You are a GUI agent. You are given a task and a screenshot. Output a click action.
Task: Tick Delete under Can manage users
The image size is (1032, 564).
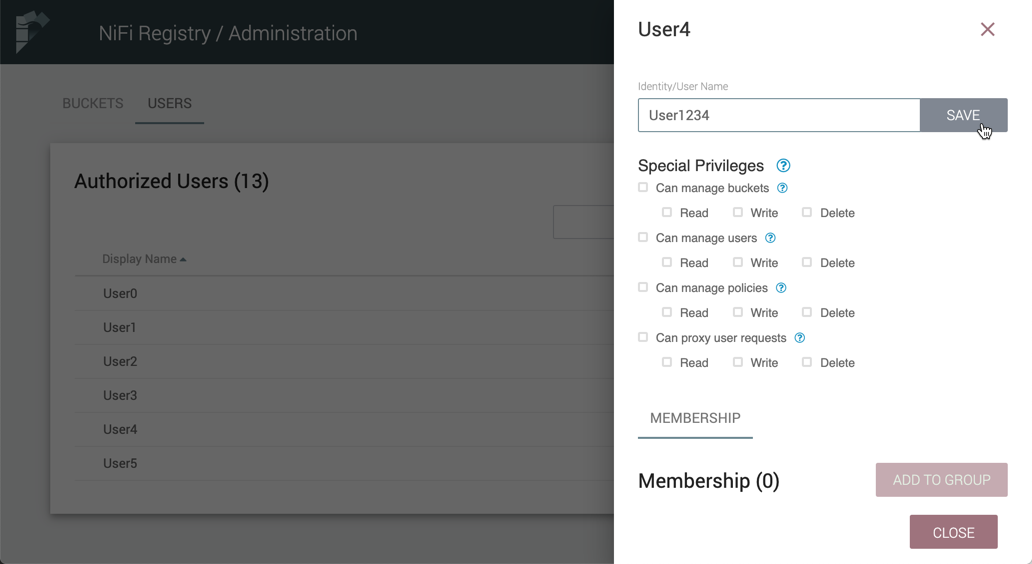coord(807,263)
